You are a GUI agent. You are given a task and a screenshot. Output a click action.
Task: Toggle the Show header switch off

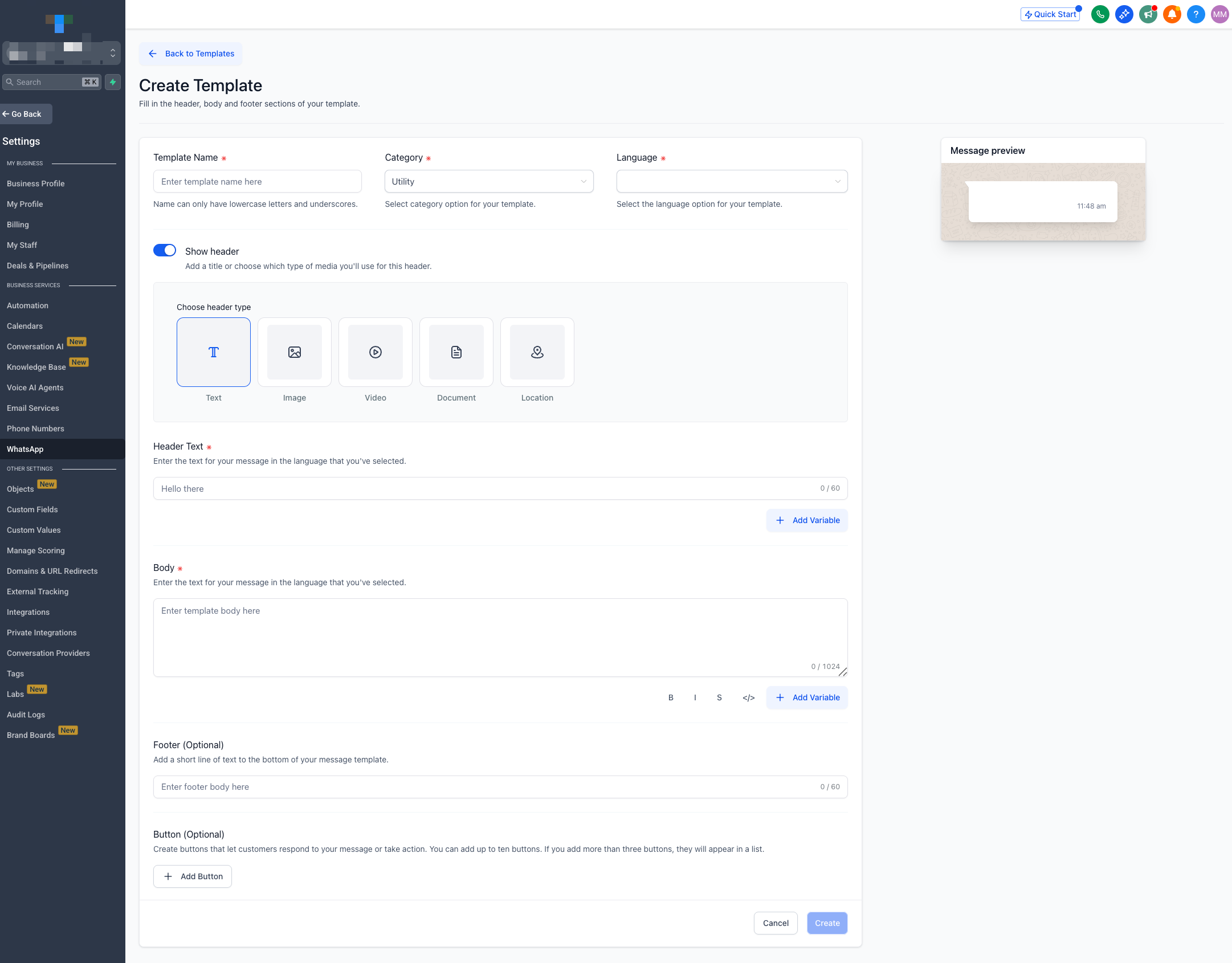[x=165, y=251]
